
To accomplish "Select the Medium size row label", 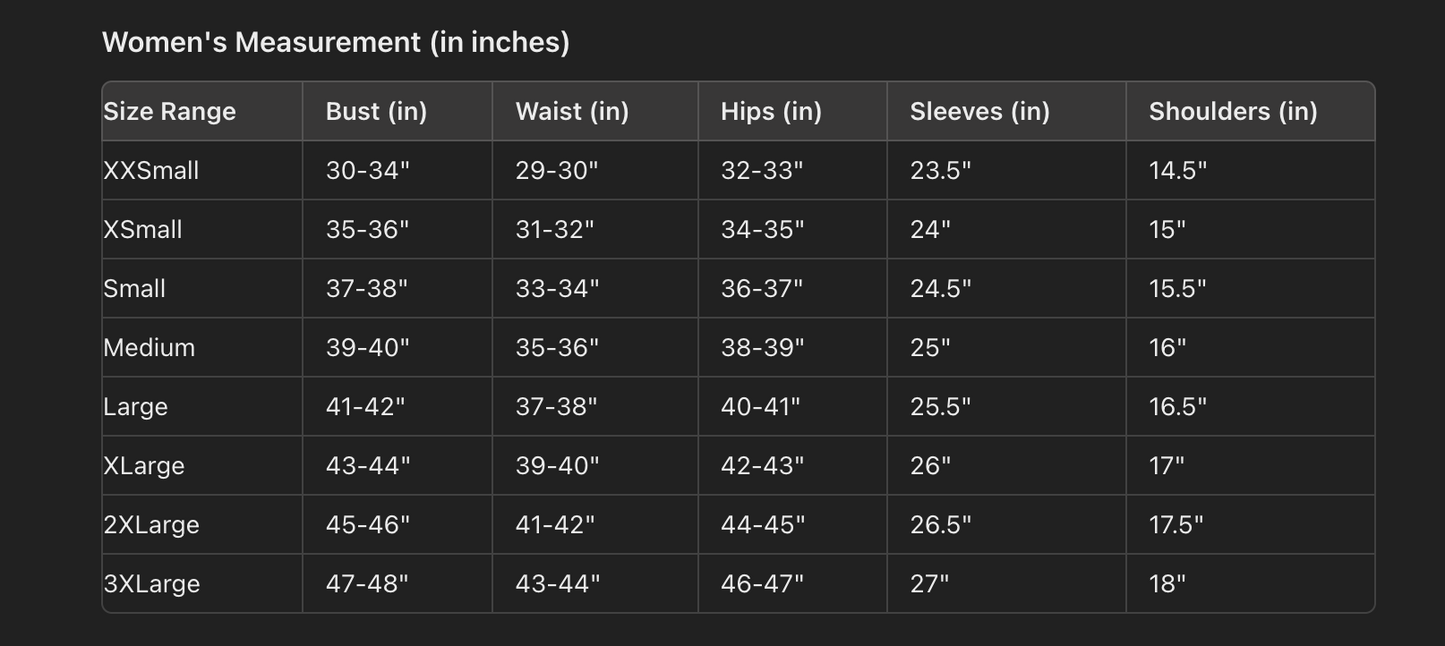I will (x=149, y=347).
